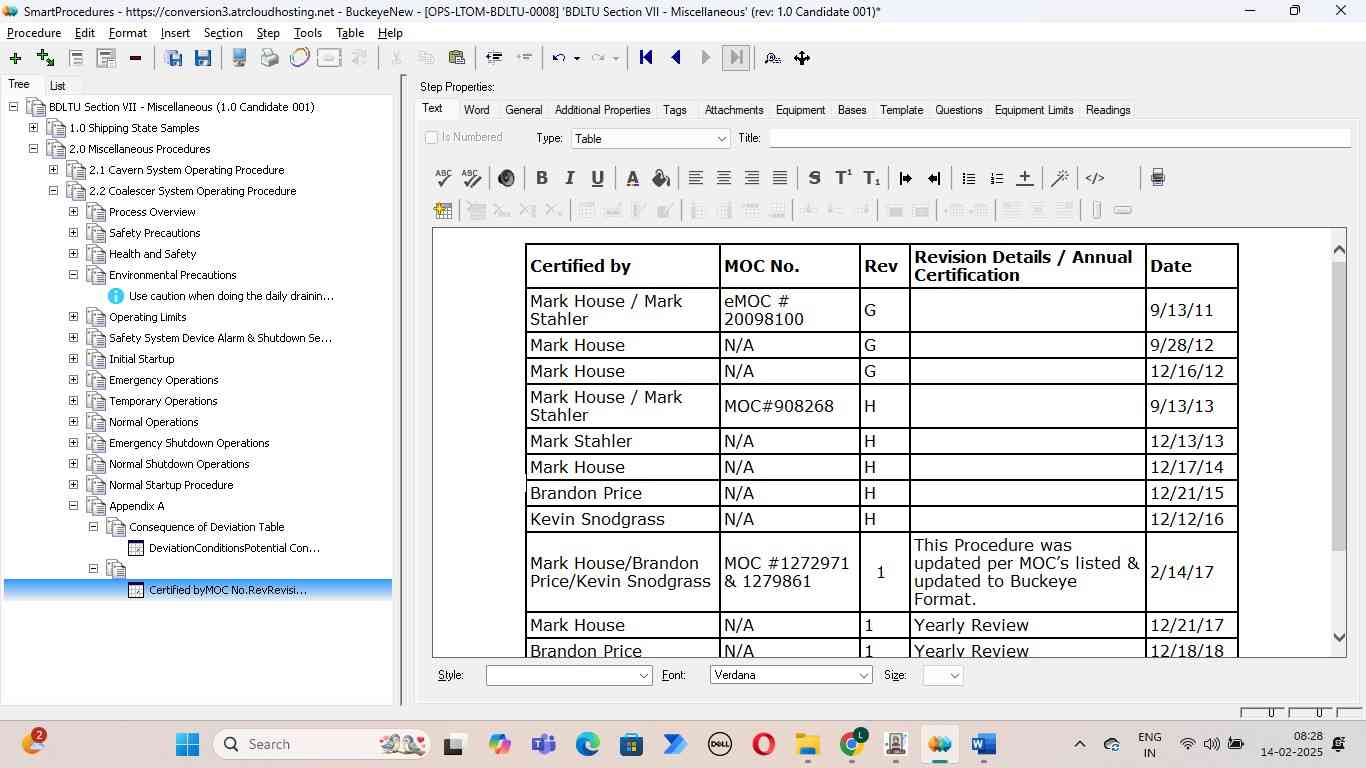Enable the Is Numbered checkbox
This screenshot has height=768, width=1366.
pos(432,138)
